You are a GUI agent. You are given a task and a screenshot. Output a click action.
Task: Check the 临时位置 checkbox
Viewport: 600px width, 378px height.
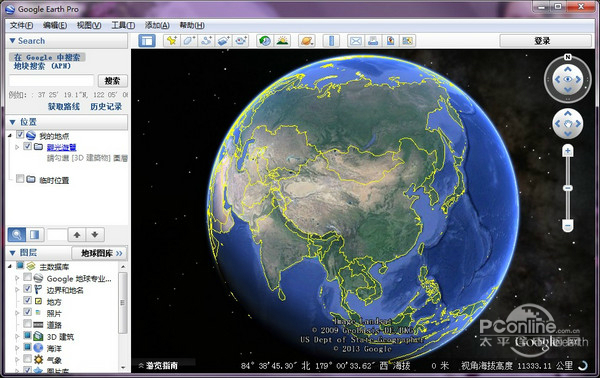click(20, 179)
